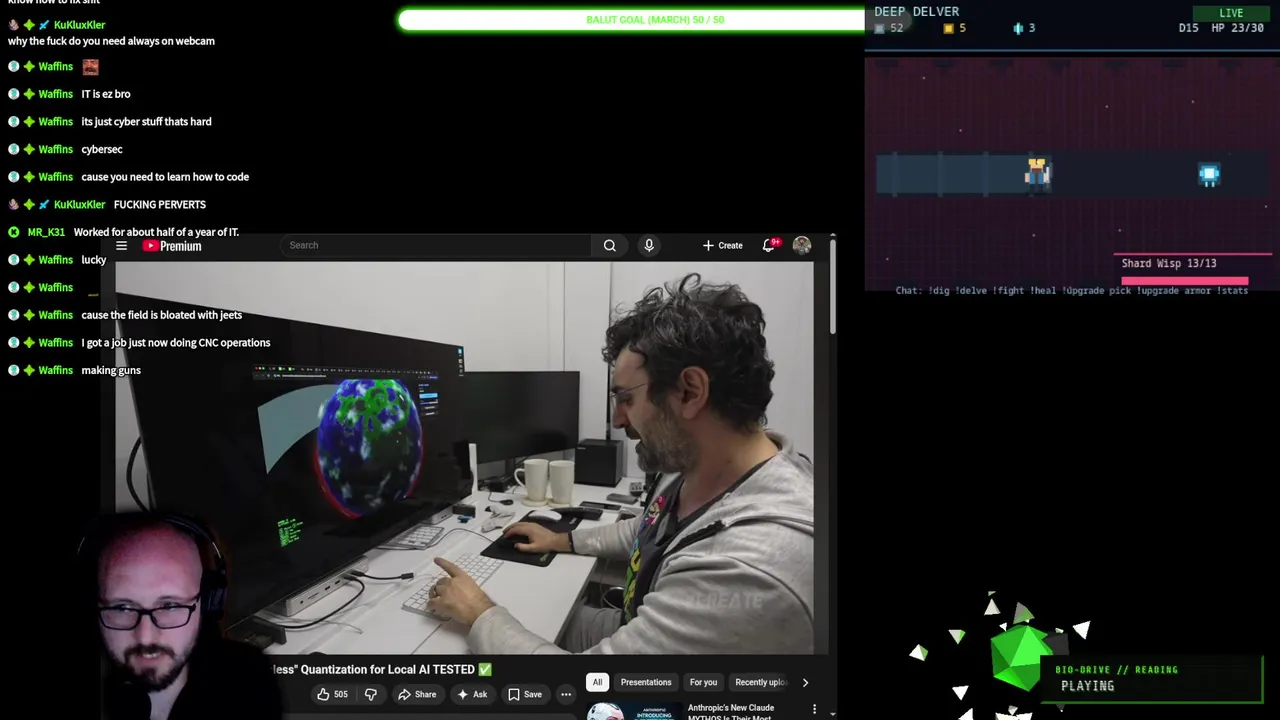Viewport: 1280px width, 720px height.
Task: Click the "making guns" chat message
Action: click(x=111, y=370)
